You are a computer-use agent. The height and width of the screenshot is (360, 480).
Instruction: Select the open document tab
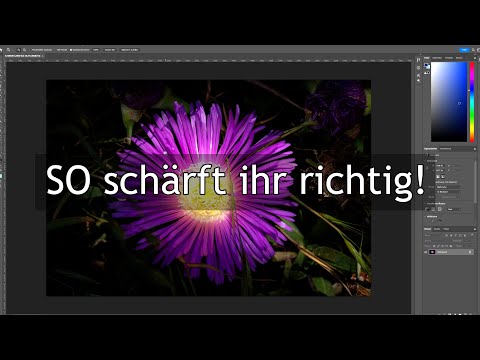[x=23, y=56]
